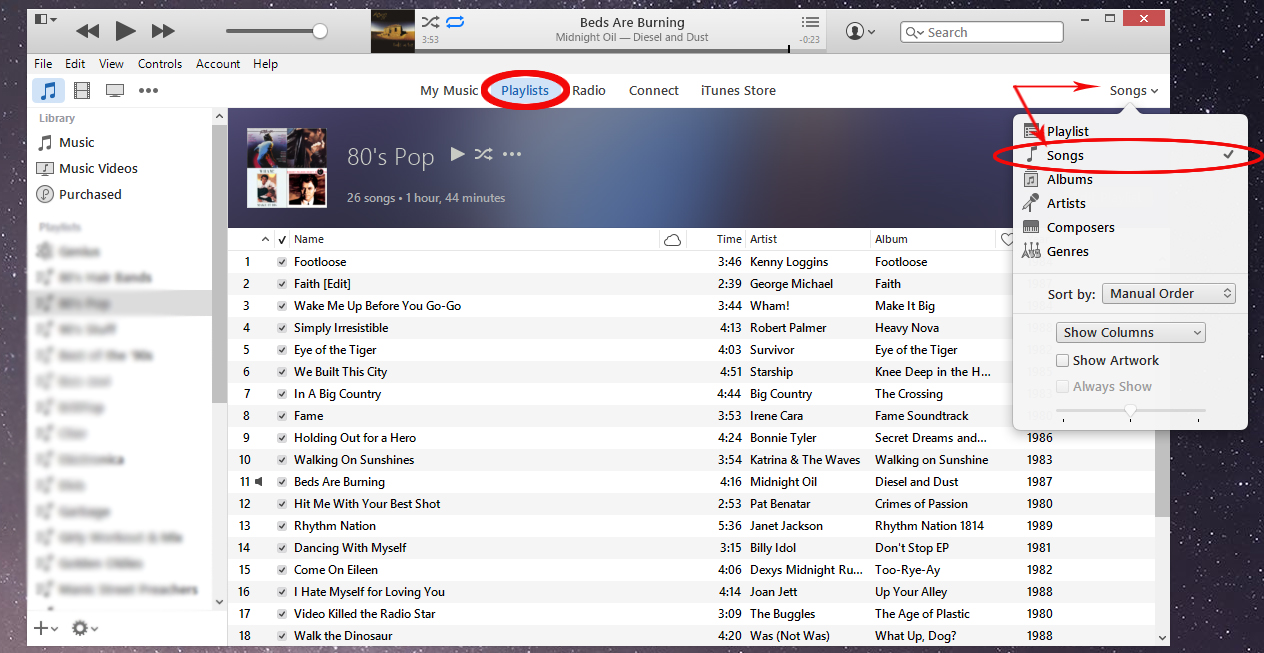
Task: Uncheck the Fame song checkbox
Action: pyautogui.click(x=282, y=416)
